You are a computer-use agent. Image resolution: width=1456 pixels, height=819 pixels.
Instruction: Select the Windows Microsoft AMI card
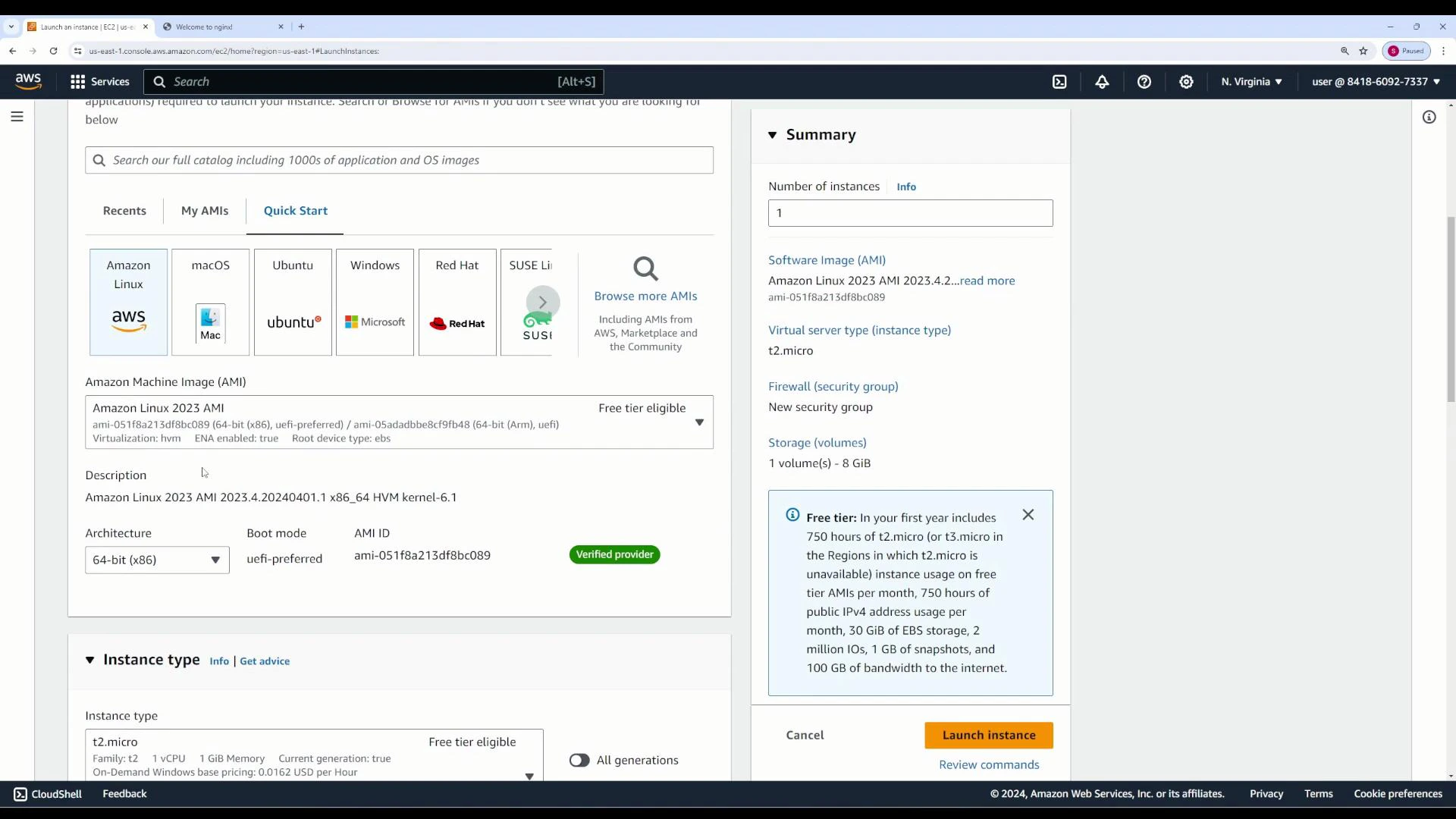(x=375, y=301)
